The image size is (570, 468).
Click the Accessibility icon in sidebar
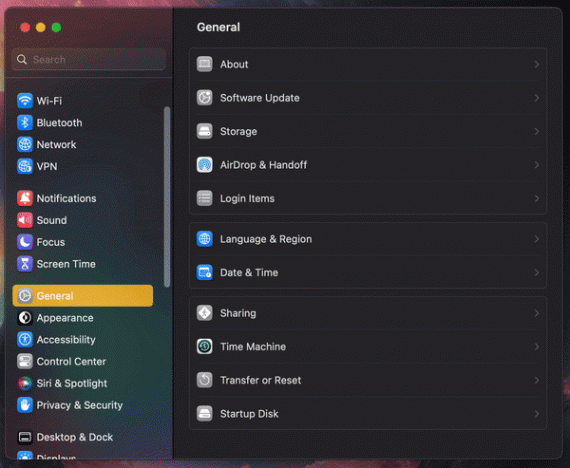[x=25, y=339]
